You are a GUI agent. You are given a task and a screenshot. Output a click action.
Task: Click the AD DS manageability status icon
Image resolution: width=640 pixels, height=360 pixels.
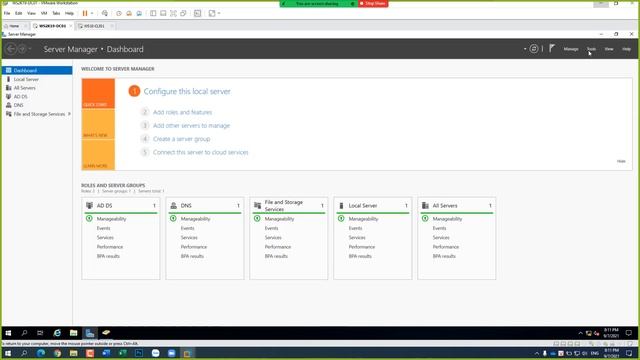(x=89, y=219)
